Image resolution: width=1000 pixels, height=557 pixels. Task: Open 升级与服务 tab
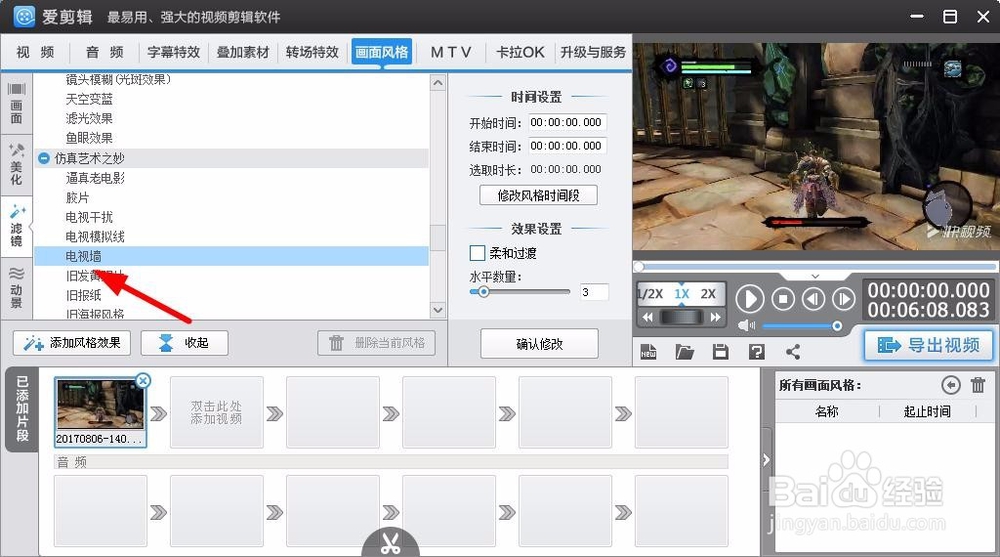tap(593, 52)
